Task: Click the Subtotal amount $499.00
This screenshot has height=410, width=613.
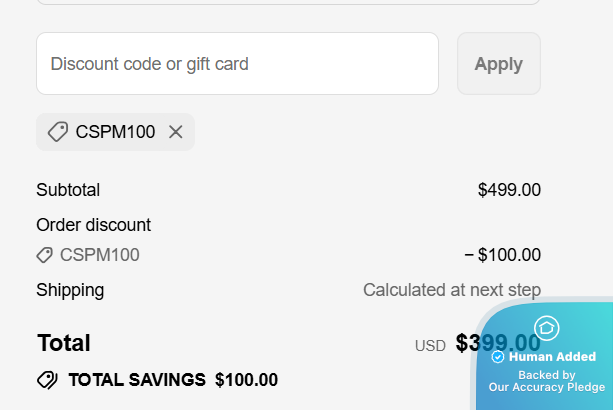Action: [509, 190]
